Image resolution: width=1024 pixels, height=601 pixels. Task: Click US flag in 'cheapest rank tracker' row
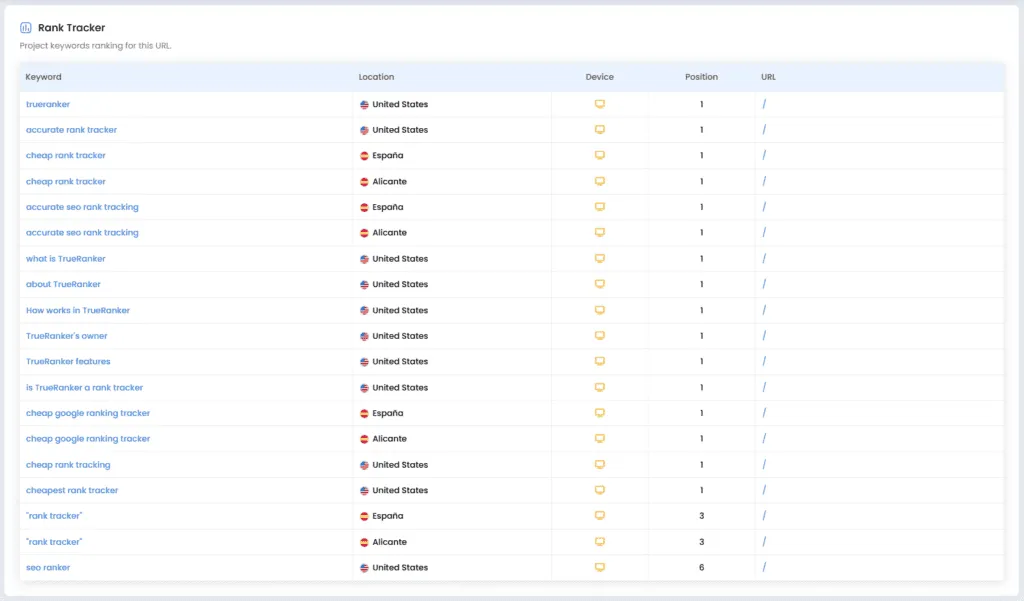tap(364, 491)
